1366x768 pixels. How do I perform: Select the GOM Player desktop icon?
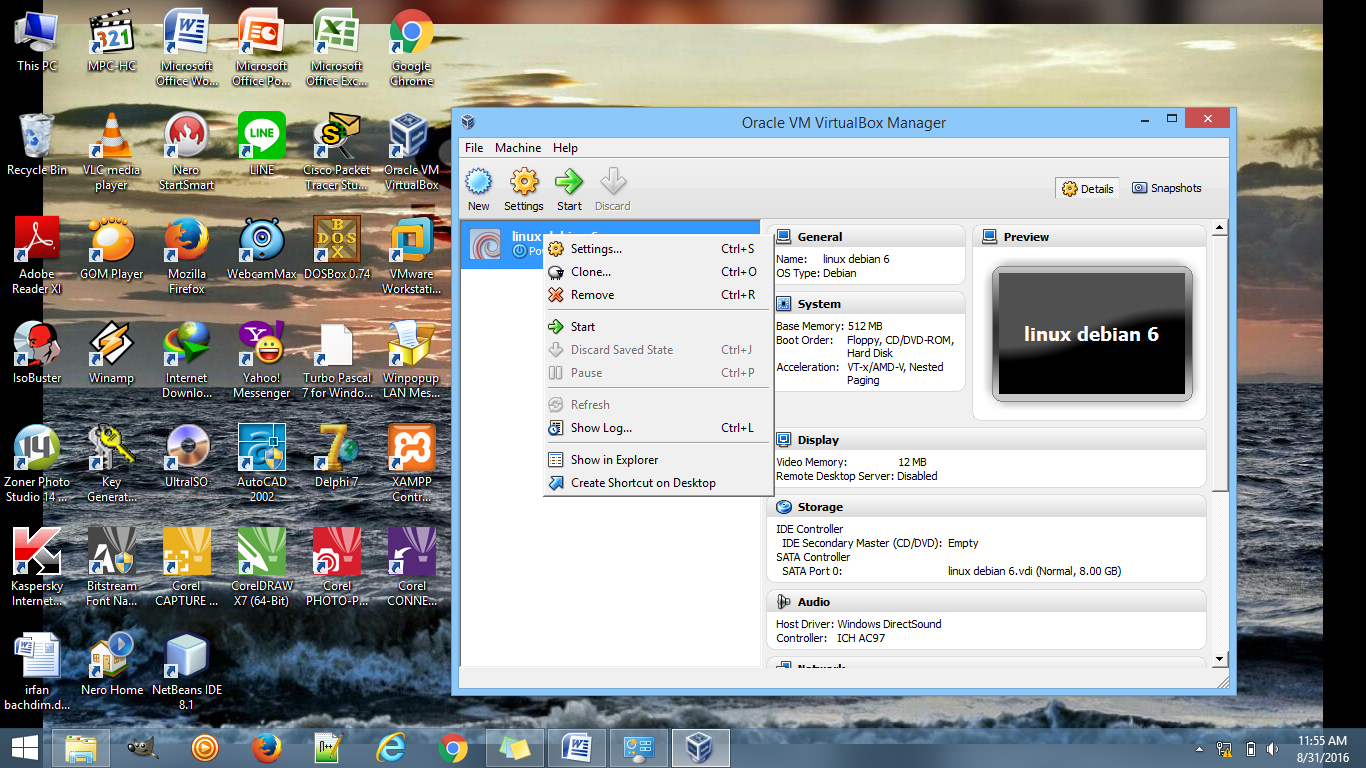coord(112,249)
